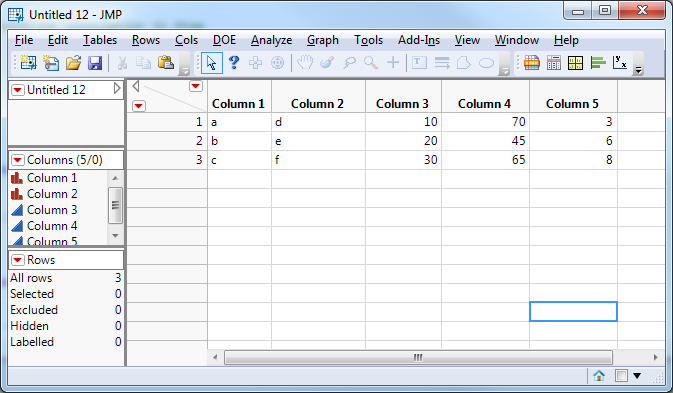This screenshot has width=673, height=393.
Task: Select the Line drawing tool
Action: (x=442, y=63)
